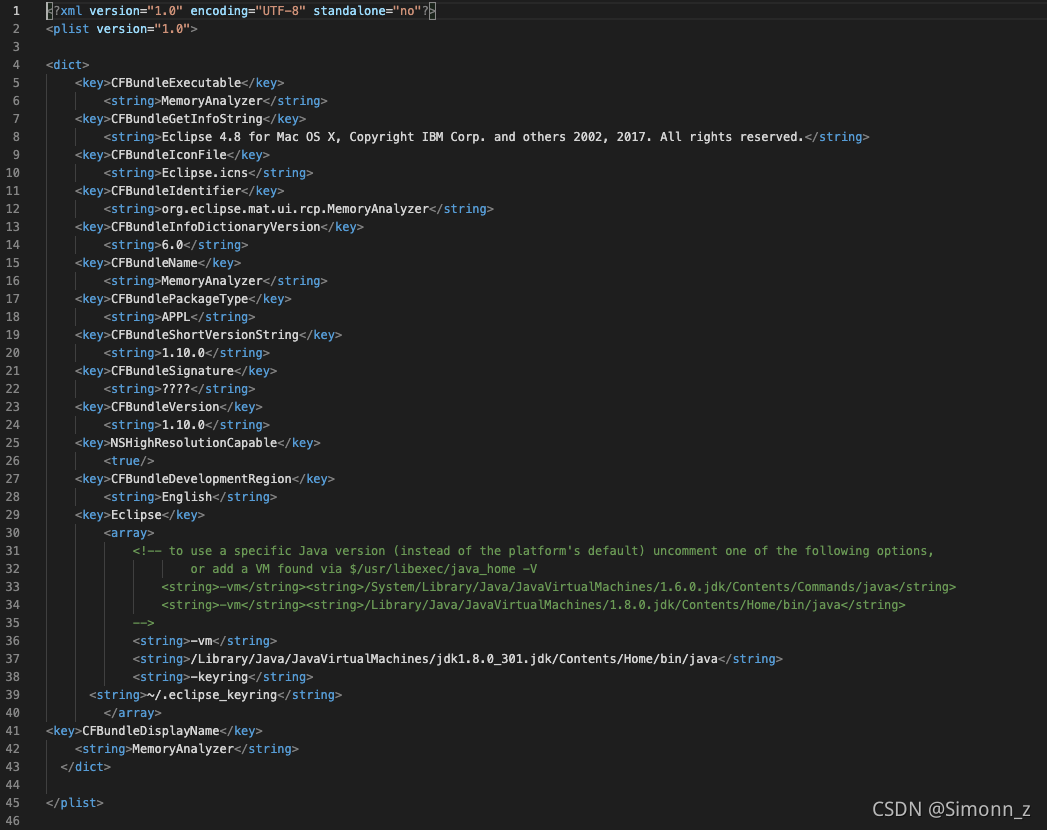
Task: Click the opening <array> tag
Action: coord(129,534)
